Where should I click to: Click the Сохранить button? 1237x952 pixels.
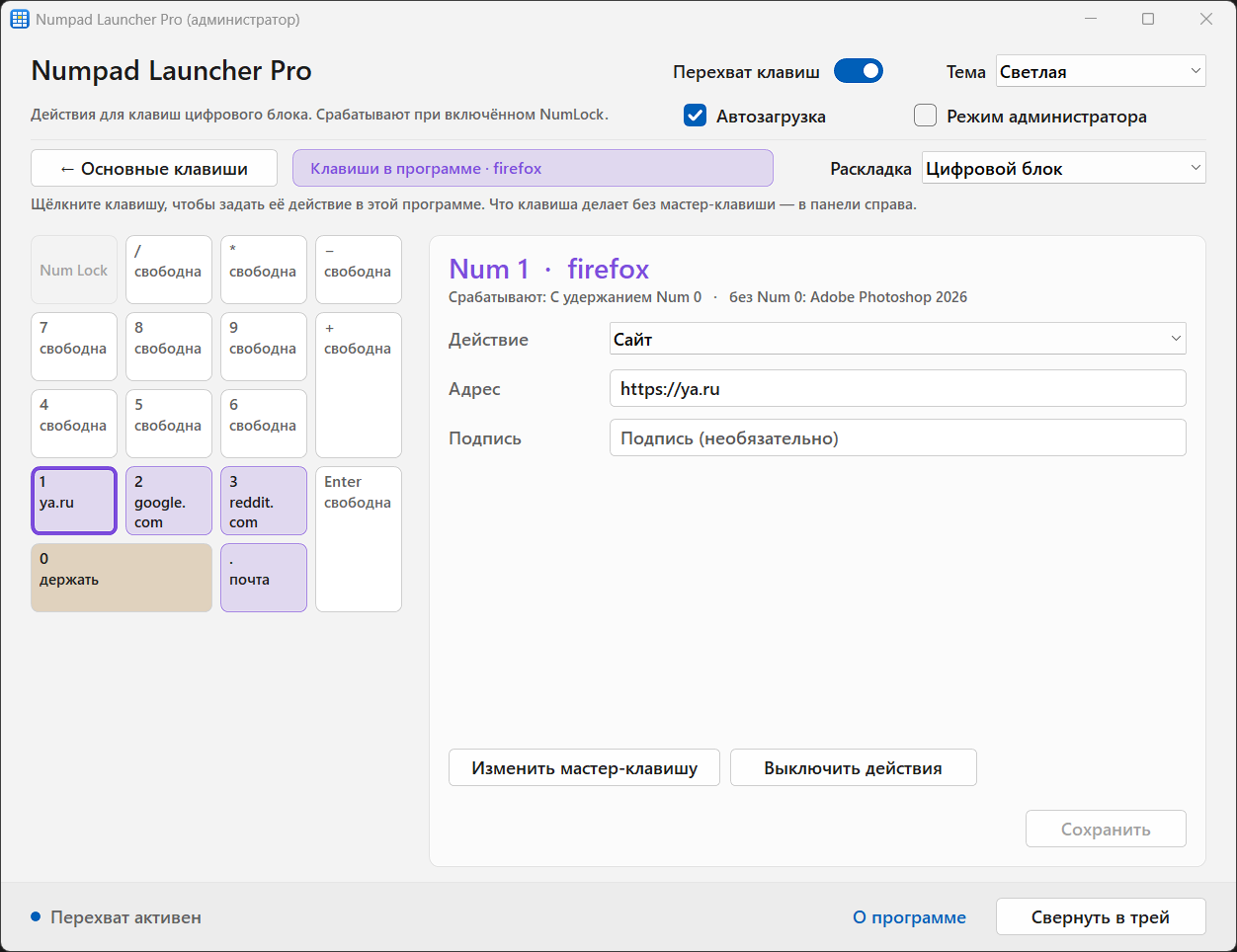pos(1106,829)
